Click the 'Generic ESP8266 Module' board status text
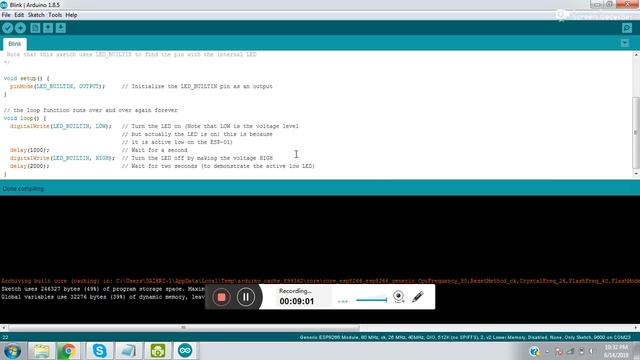This screenshot has width=640, height=360. click(465, 338)
